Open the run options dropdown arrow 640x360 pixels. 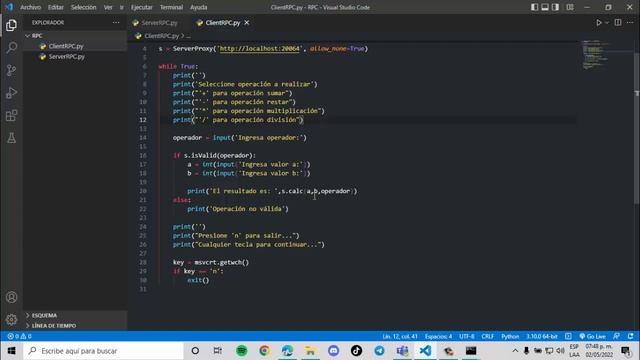(x=607, y=23)
